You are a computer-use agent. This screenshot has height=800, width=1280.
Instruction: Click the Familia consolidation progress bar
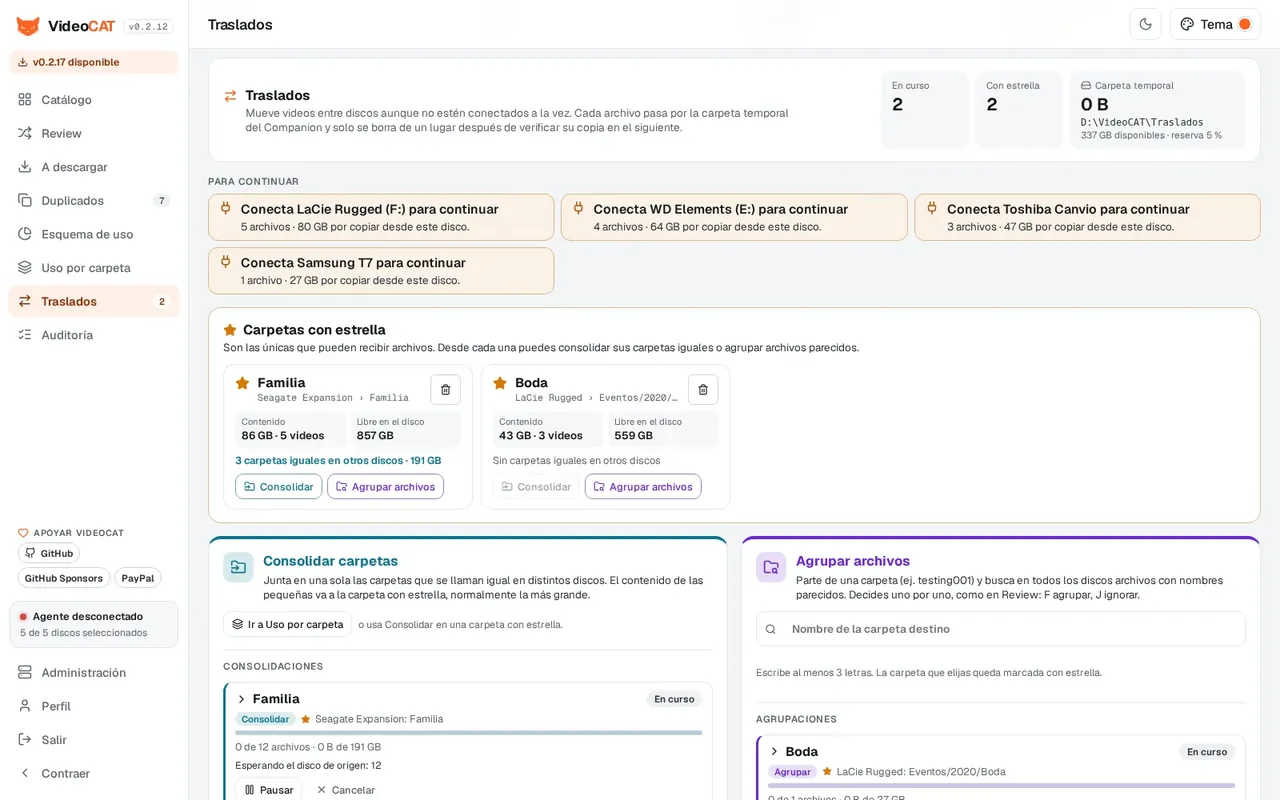(469, 733)
